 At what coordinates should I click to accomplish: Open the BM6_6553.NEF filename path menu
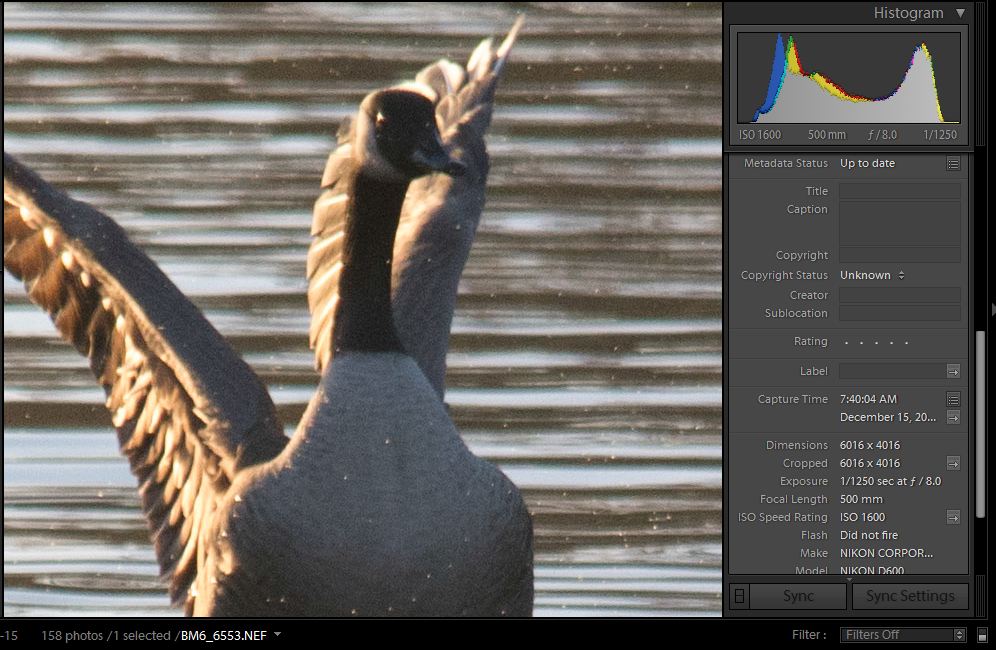coord(228,635)
